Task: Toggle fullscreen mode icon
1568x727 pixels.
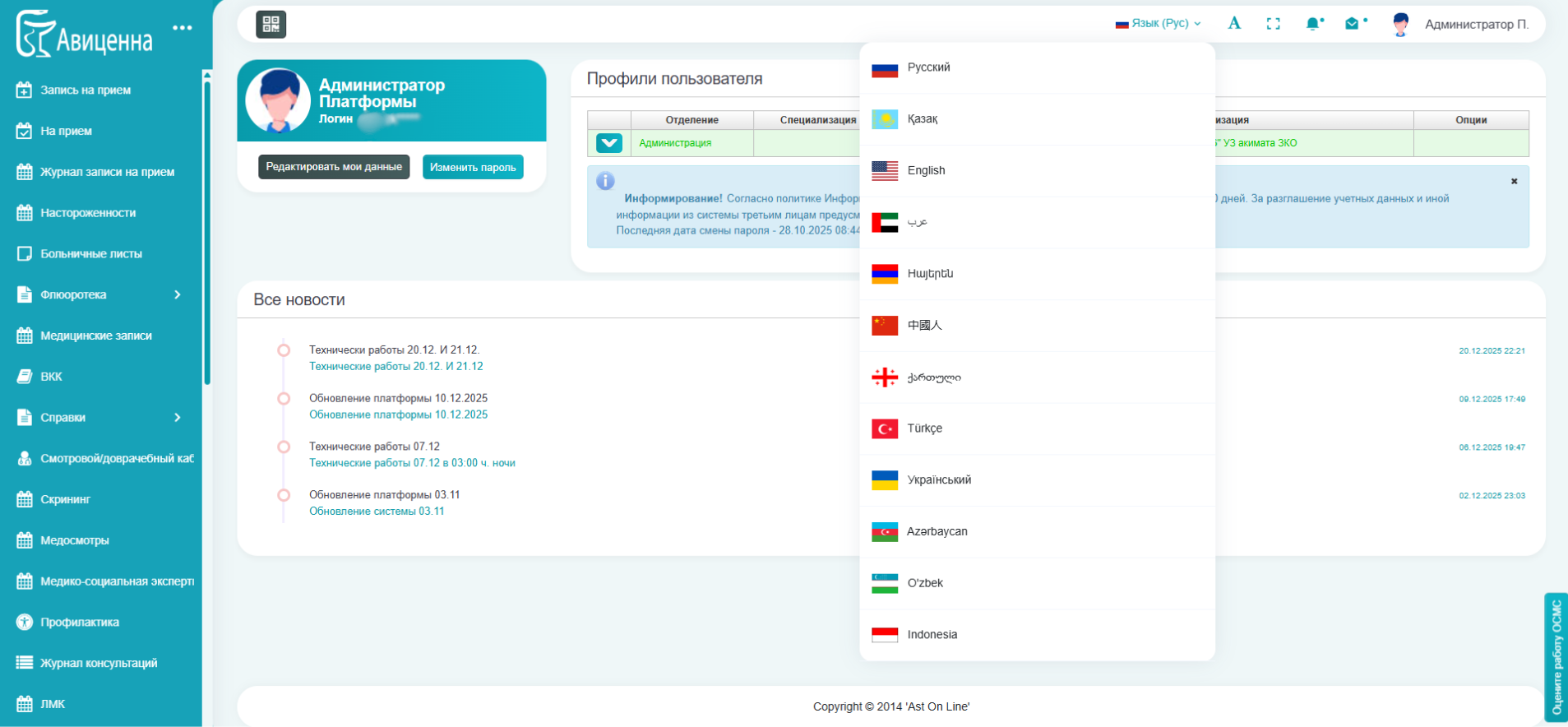Action: tap(1274, 24)
